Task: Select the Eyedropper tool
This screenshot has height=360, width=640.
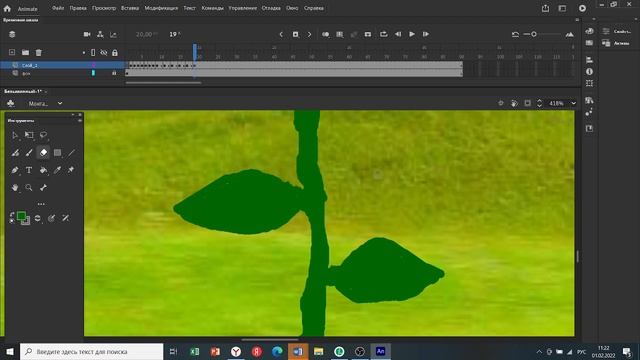Action: click(57, 170)
